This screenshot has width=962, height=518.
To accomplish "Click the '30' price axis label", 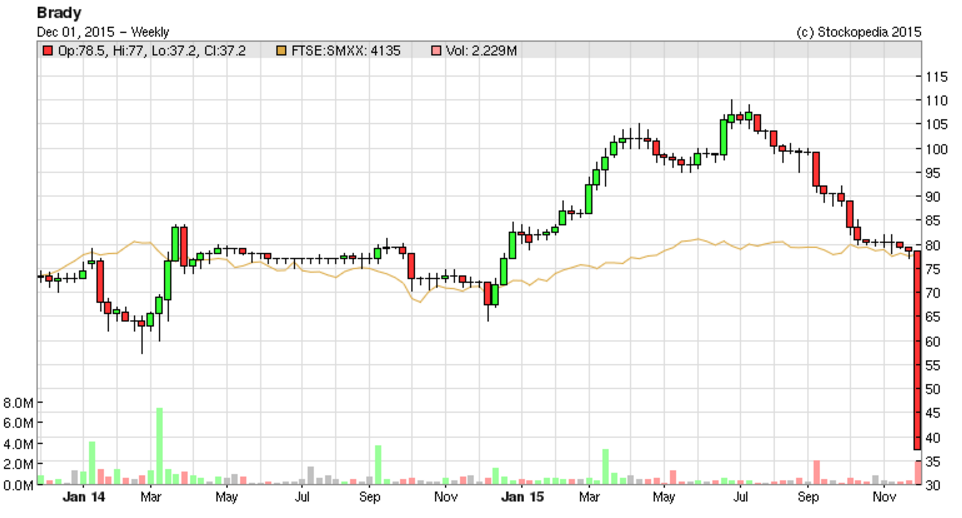I will click(x=933, y=485).
